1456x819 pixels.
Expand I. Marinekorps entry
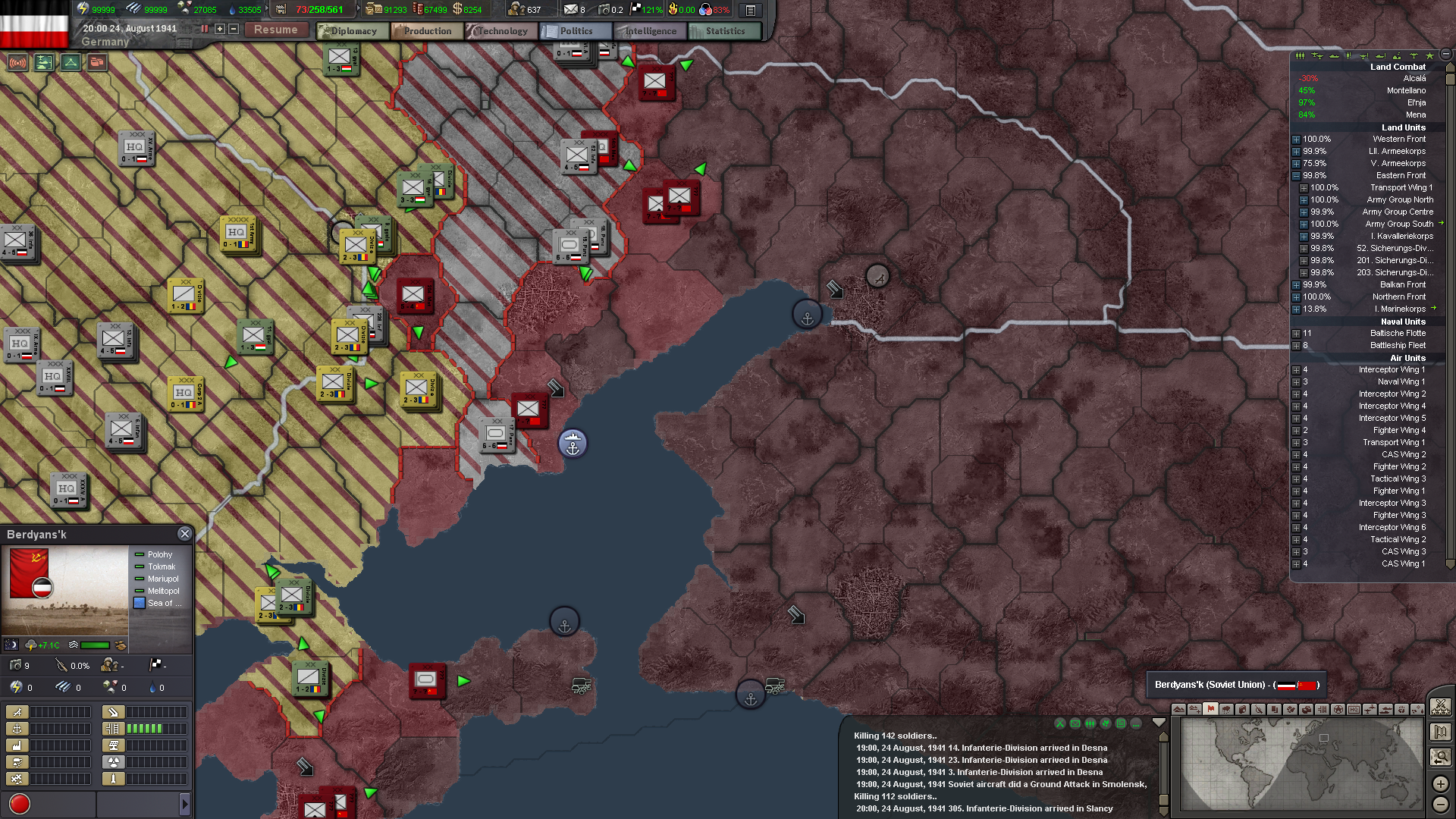coord(1296,309)
